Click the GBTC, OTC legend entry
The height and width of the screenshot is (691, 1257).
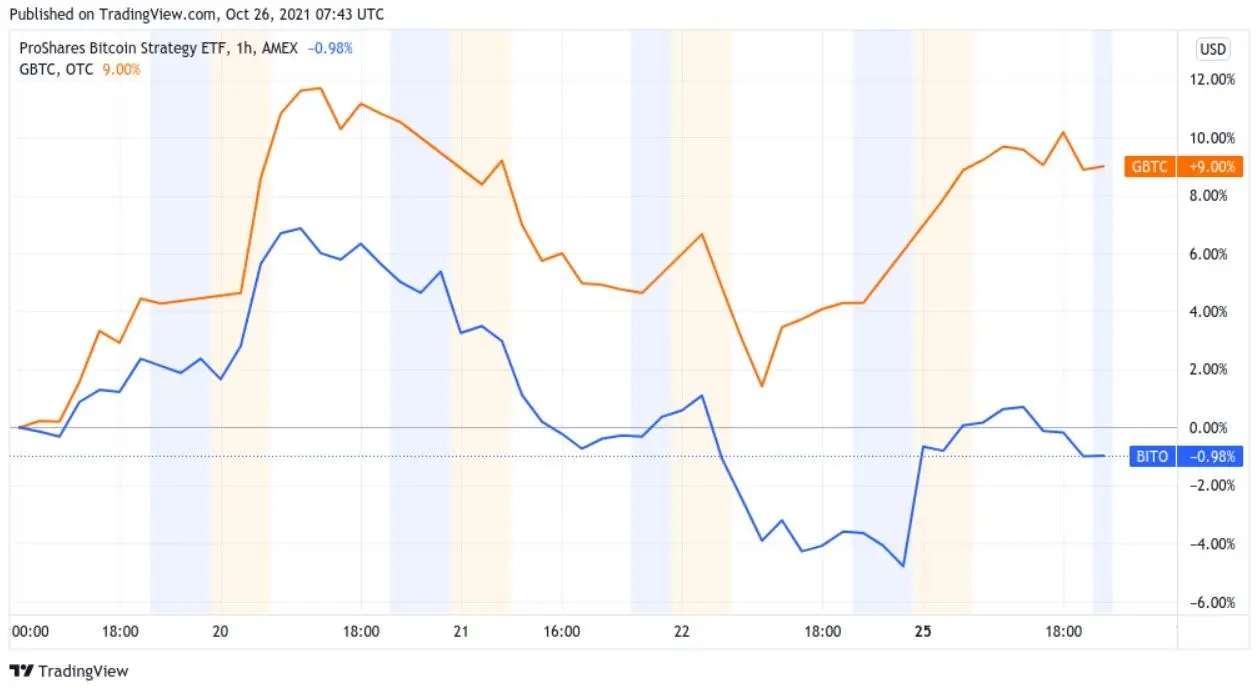57,69
